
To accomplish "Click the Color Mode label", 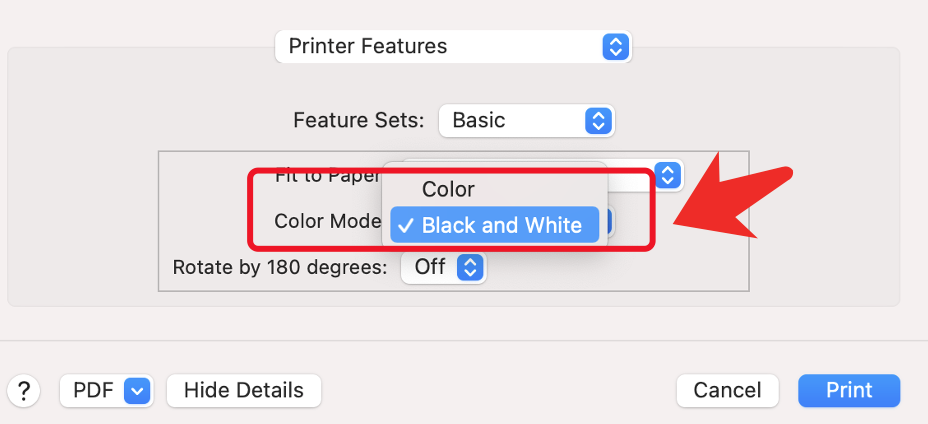I will tap(327, 221).
